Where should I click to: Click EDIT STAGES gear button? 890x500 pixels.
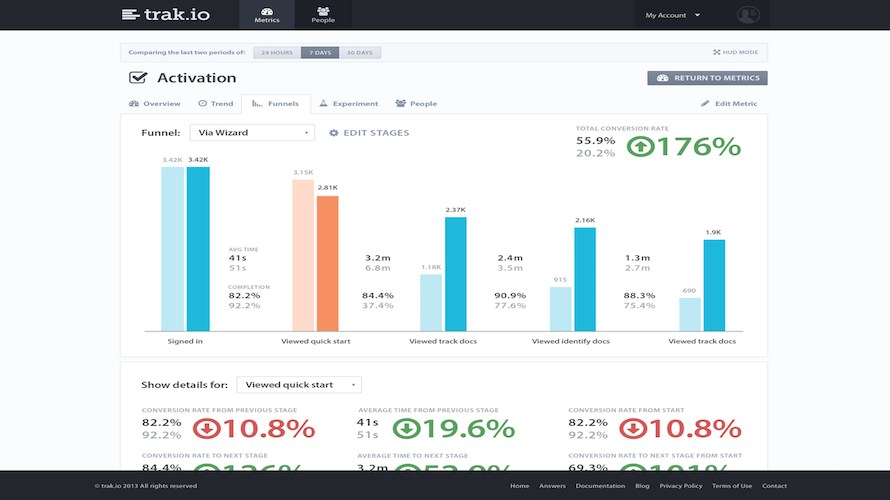coord(369,133)
